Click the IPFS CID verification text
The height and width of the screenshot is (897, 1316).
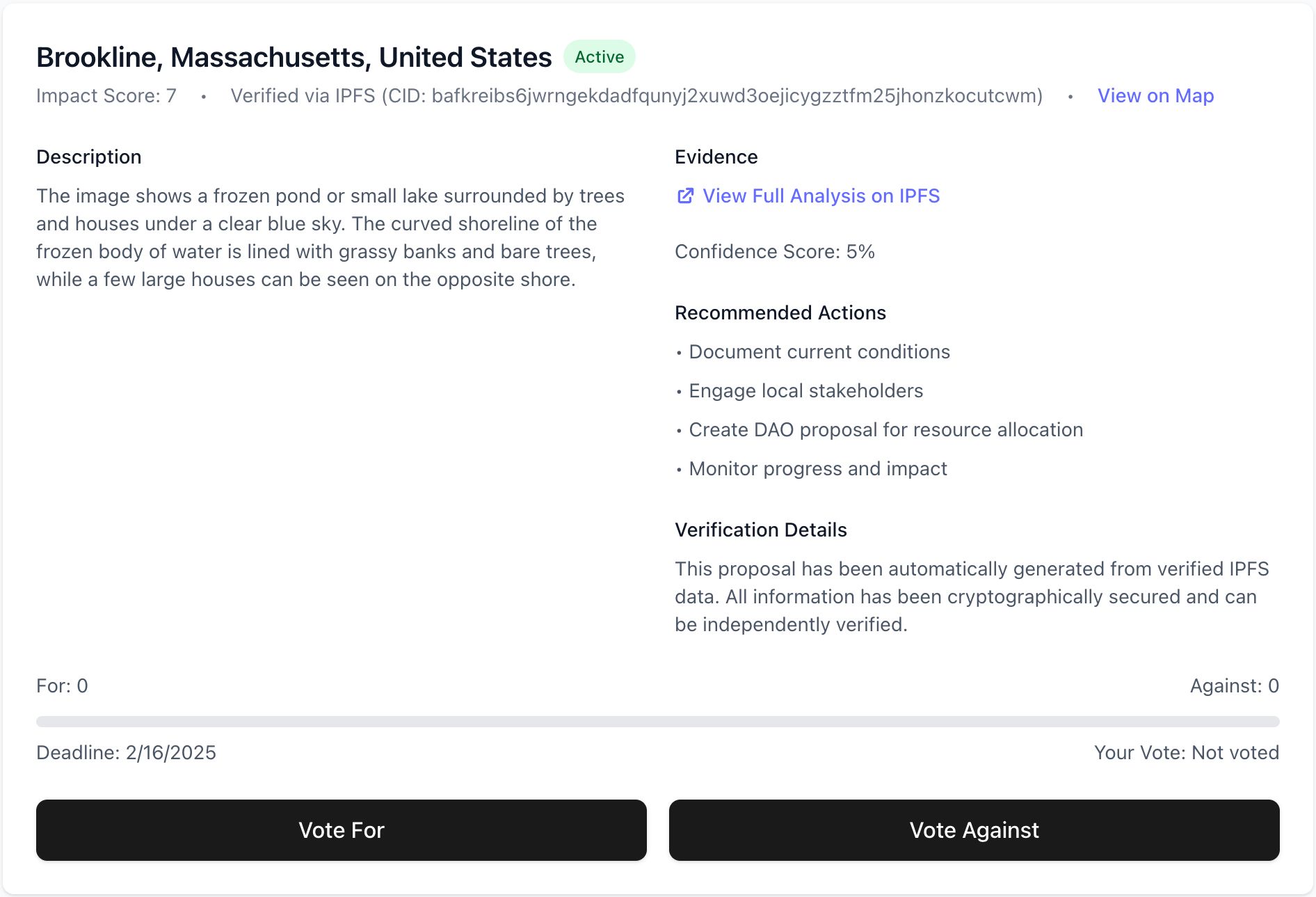(x=636, y=96)
